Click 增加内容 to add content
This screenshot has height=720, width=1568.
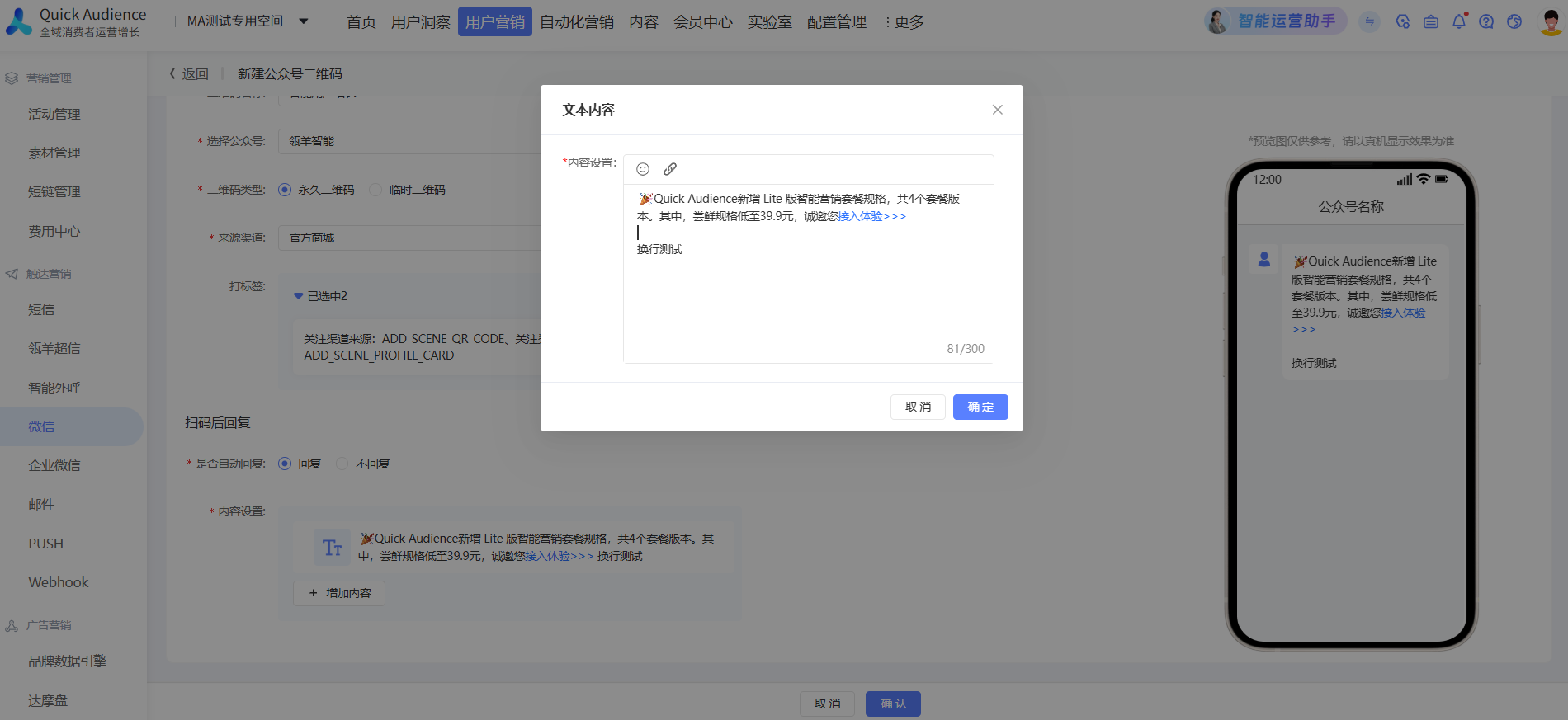click(x=339, y=593)
